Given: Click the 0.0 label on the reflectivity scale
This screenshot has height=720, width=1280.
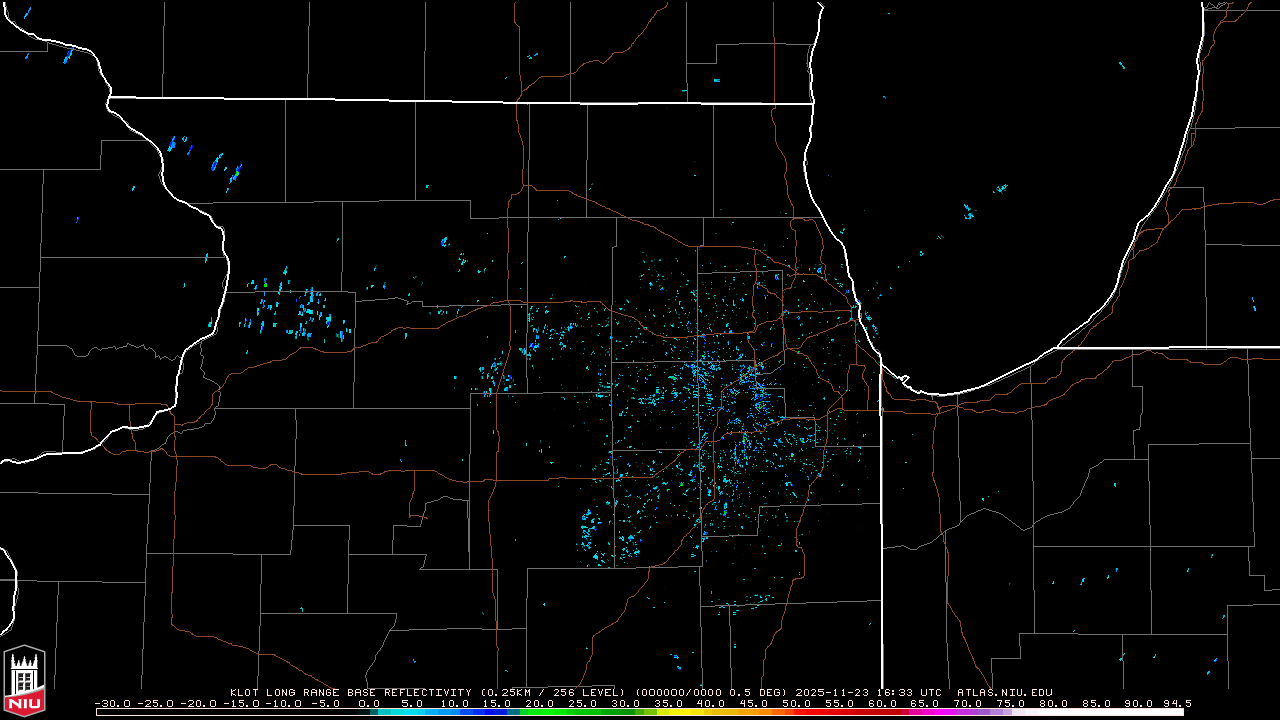Looking at the screenshot, I should 368,703.
